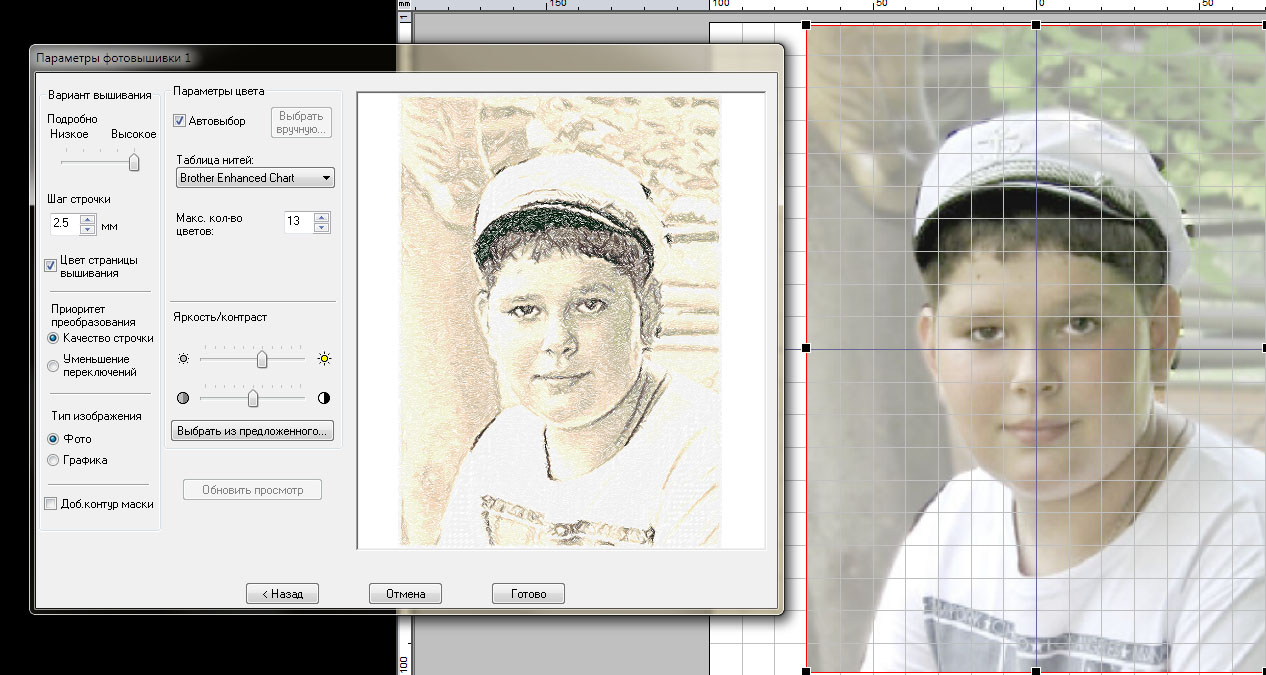Click the low contrast circle icon
This screenshot has width=1266, height=675.
pyautogui.click(x=183, y=398)
